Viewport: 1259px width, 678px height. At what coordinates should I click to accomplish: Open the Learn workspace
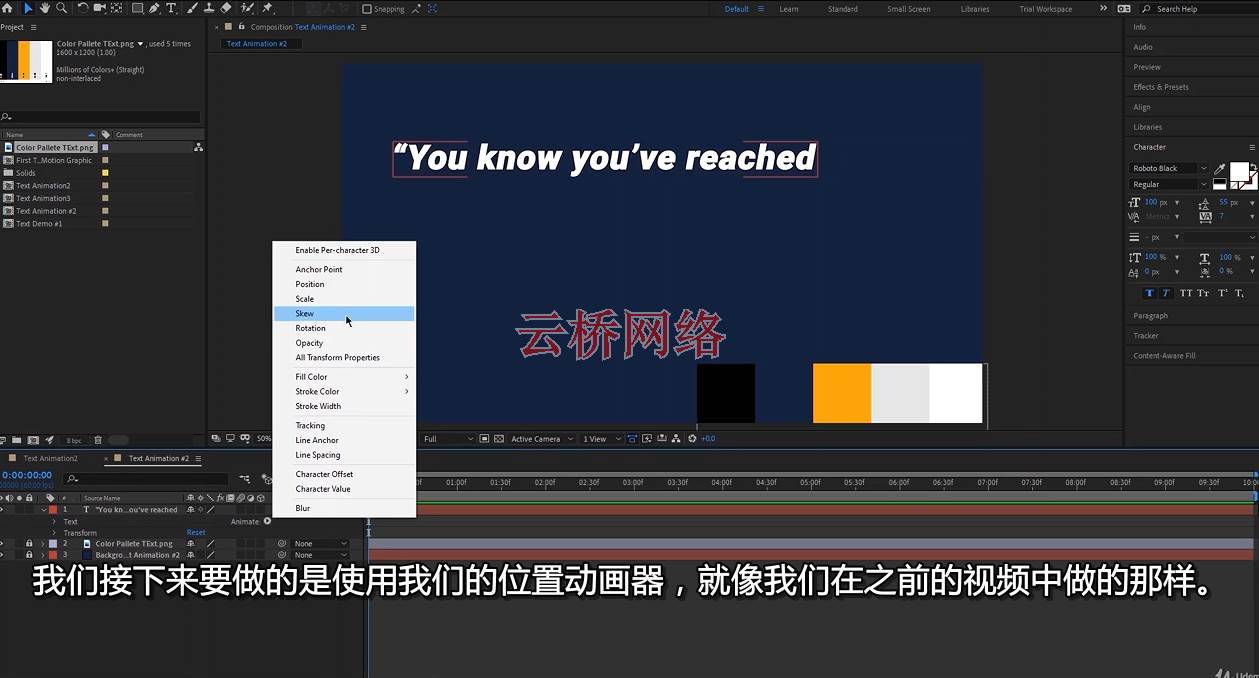(x=789, y=9)
